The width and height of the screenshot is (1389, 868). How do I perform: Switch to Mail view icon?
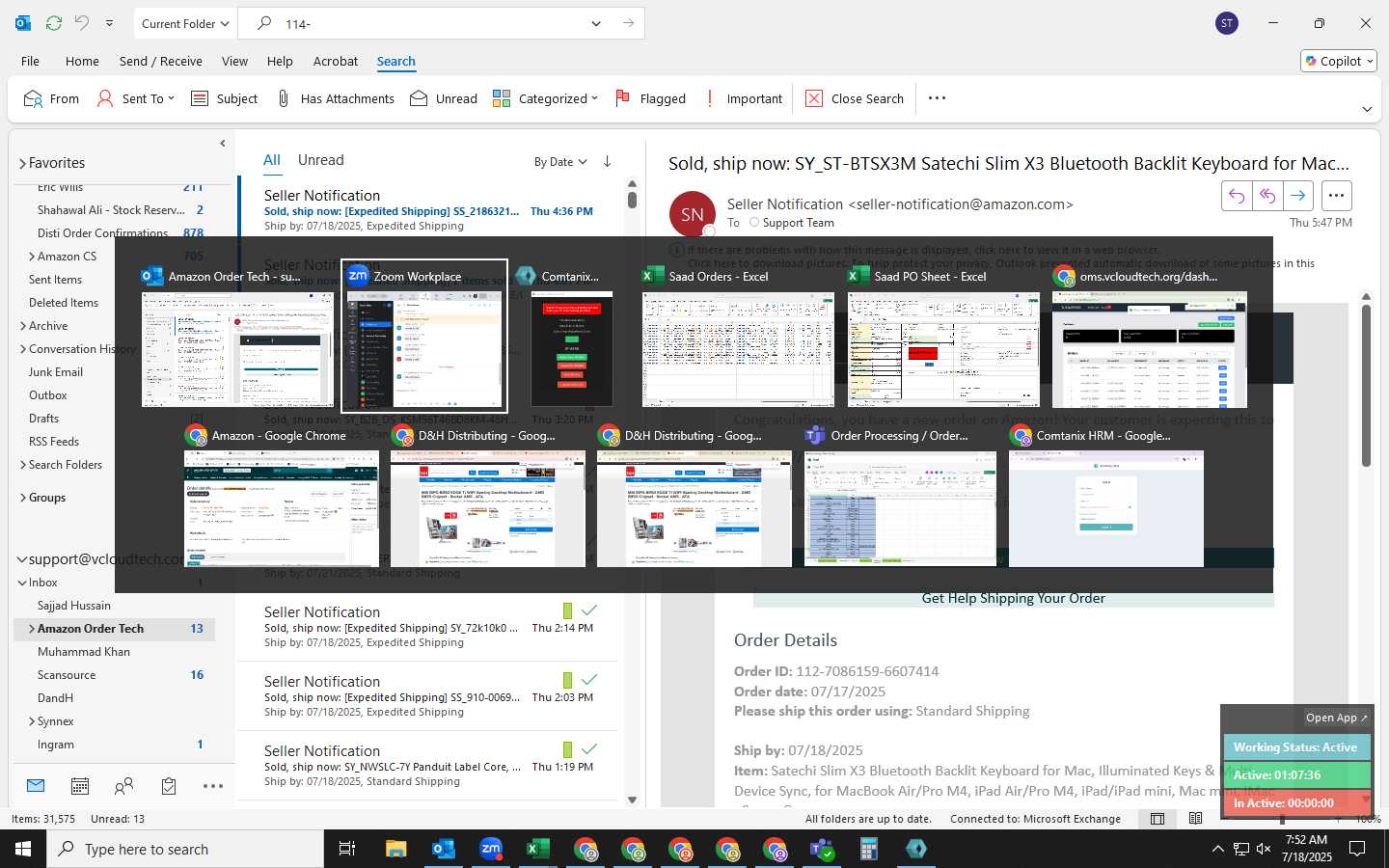coord(36,786)
